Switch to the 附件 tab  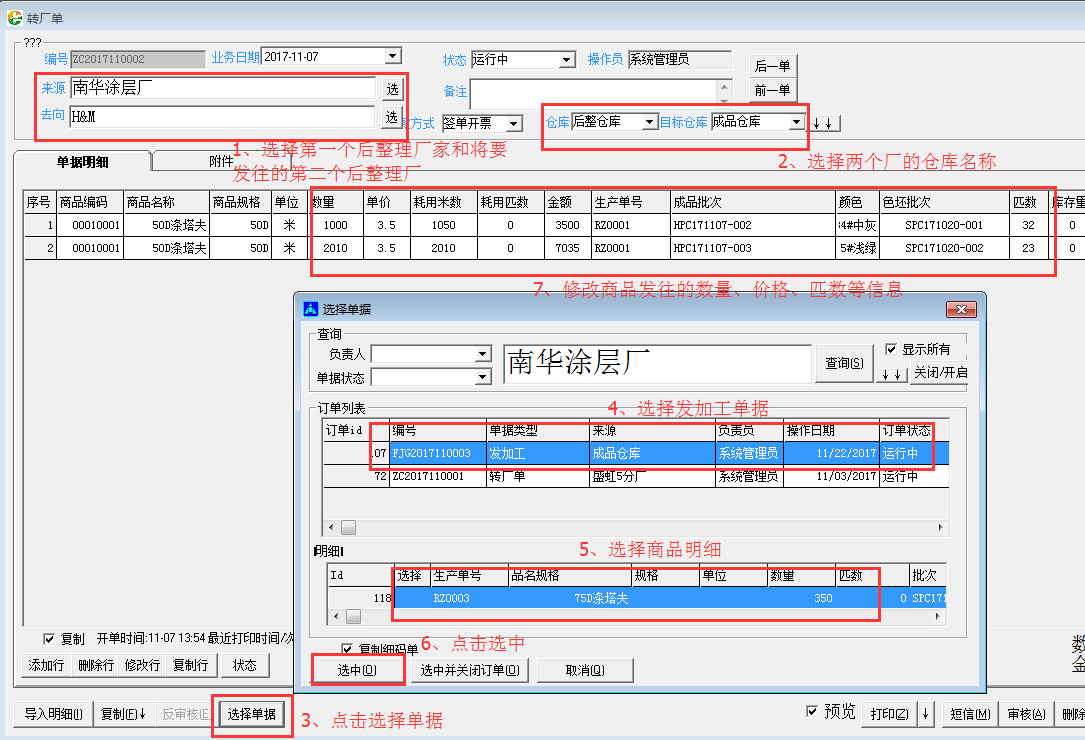point(221,161)
